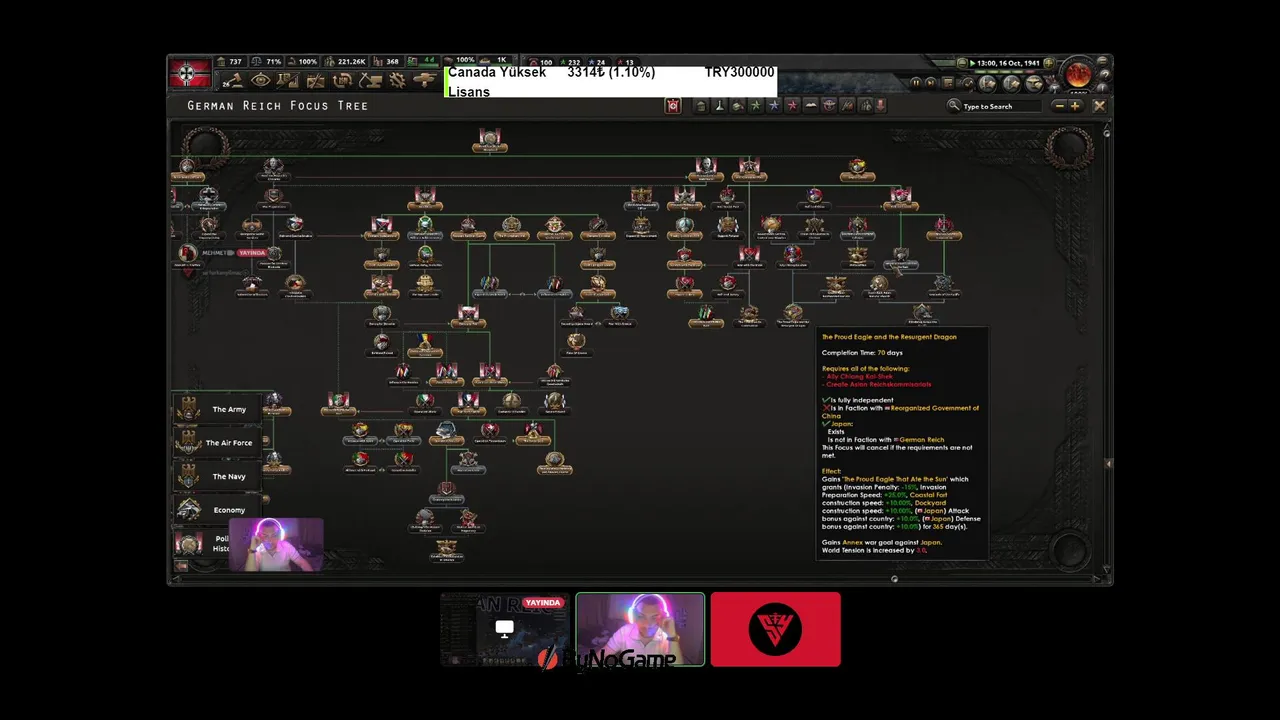Jump to The Army branch
The width and height of the screenshot is (1280, 720).
coord(218,409)
